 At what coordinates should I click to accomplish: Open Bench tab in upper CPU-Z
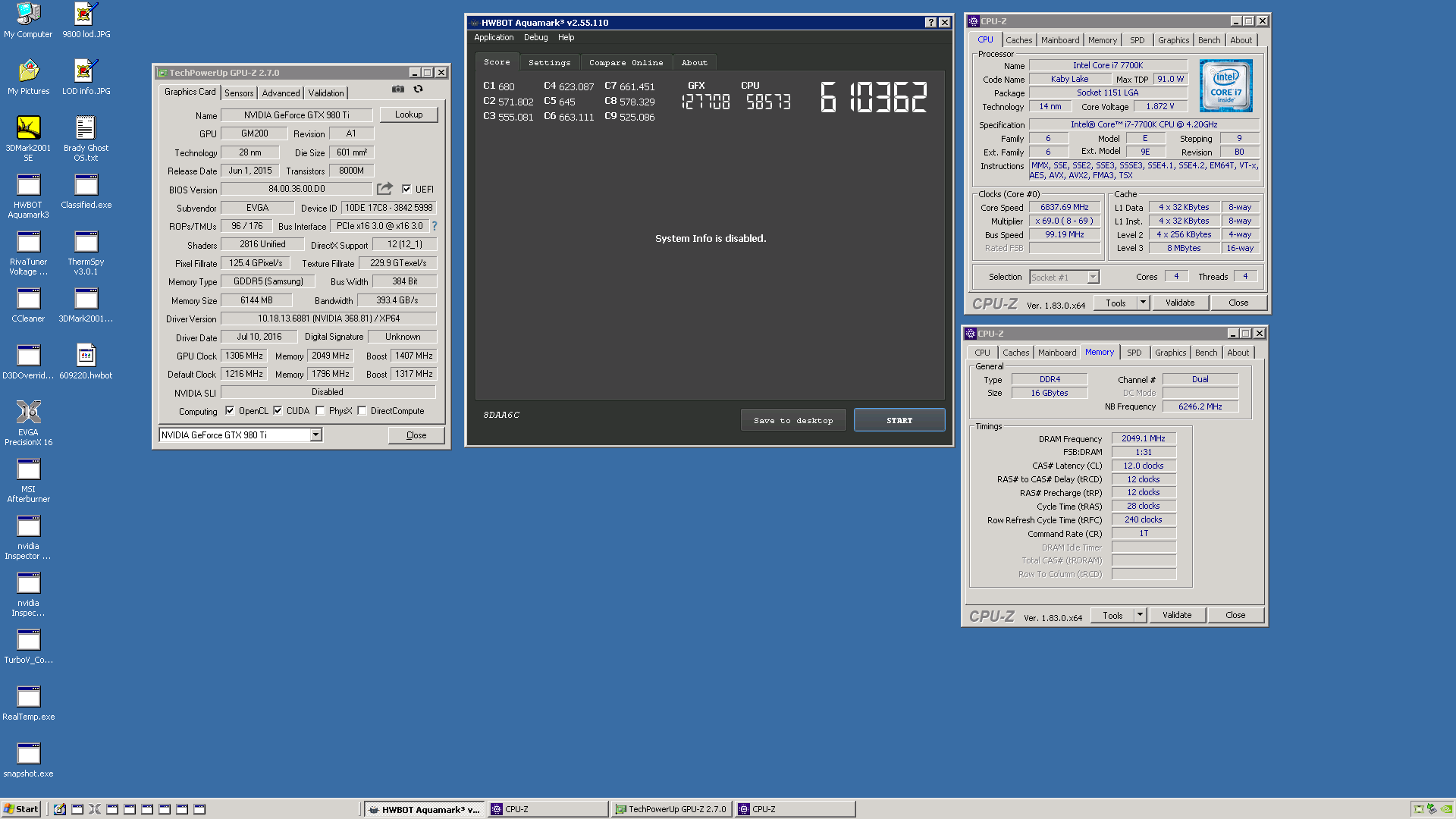(1210, 40)
